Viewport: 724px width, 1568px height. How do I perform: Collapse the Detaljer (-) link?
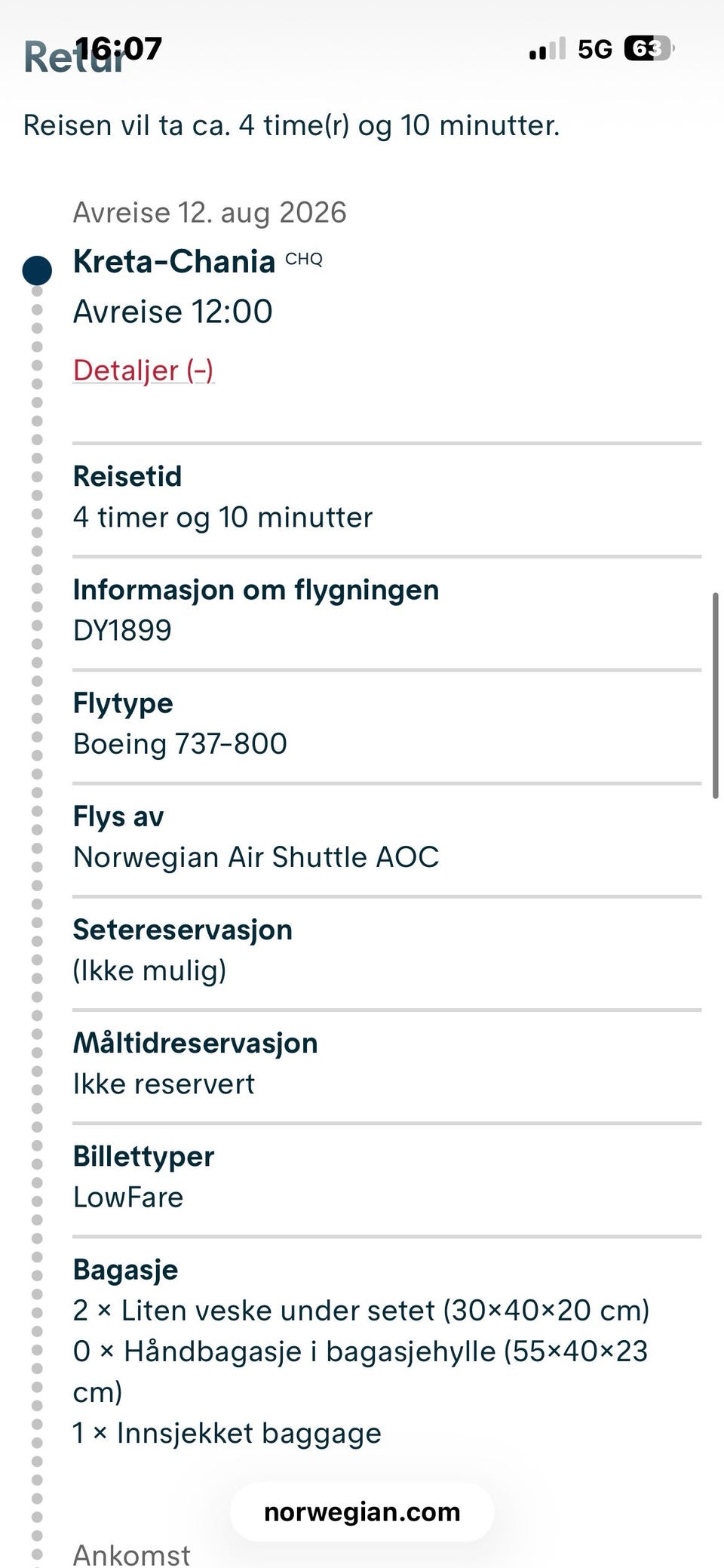[x=143, y=370]
